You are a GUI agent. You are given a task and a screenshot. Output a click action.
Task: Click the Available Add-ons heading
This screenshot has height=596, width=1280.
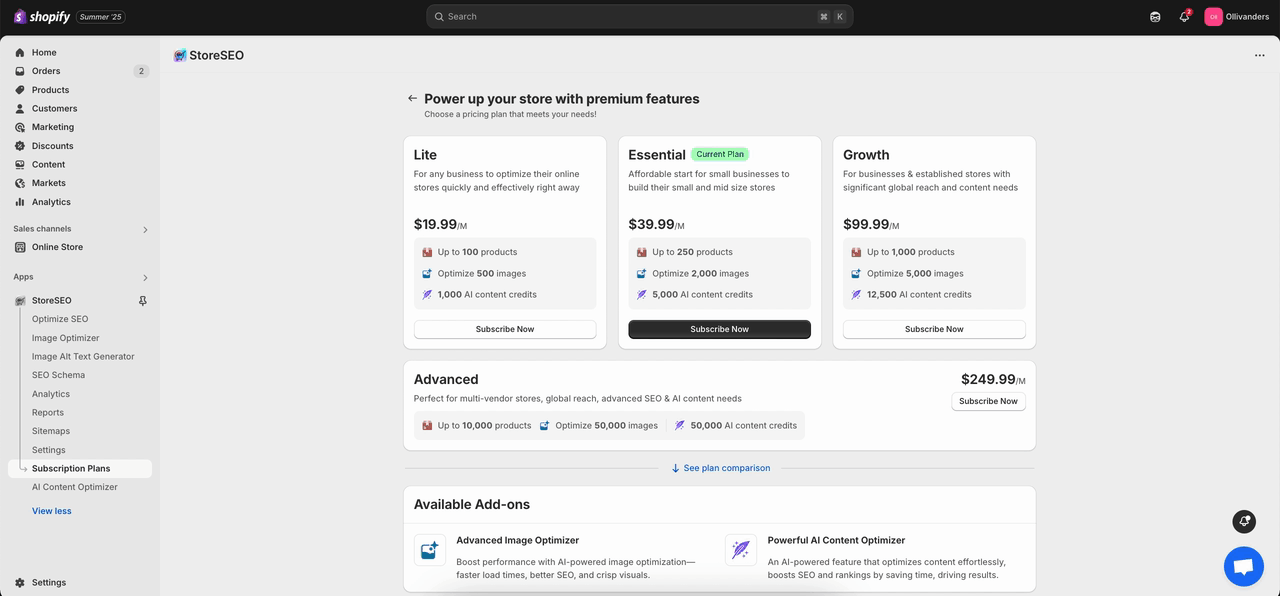pyautogui.click(x=472, y=504)
